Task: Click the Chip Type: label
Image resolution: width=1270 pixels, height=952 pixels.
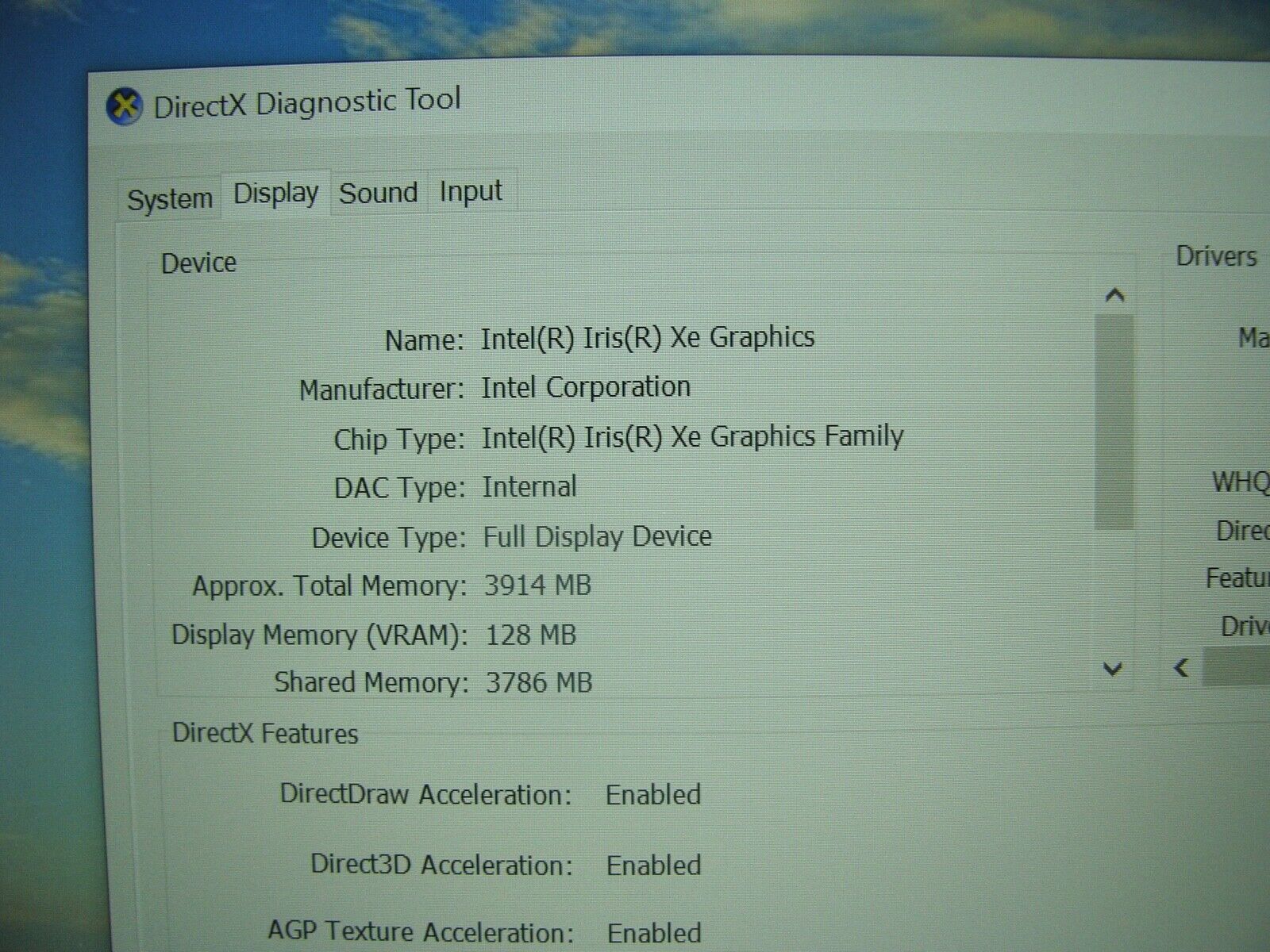Action: point(398,440)
